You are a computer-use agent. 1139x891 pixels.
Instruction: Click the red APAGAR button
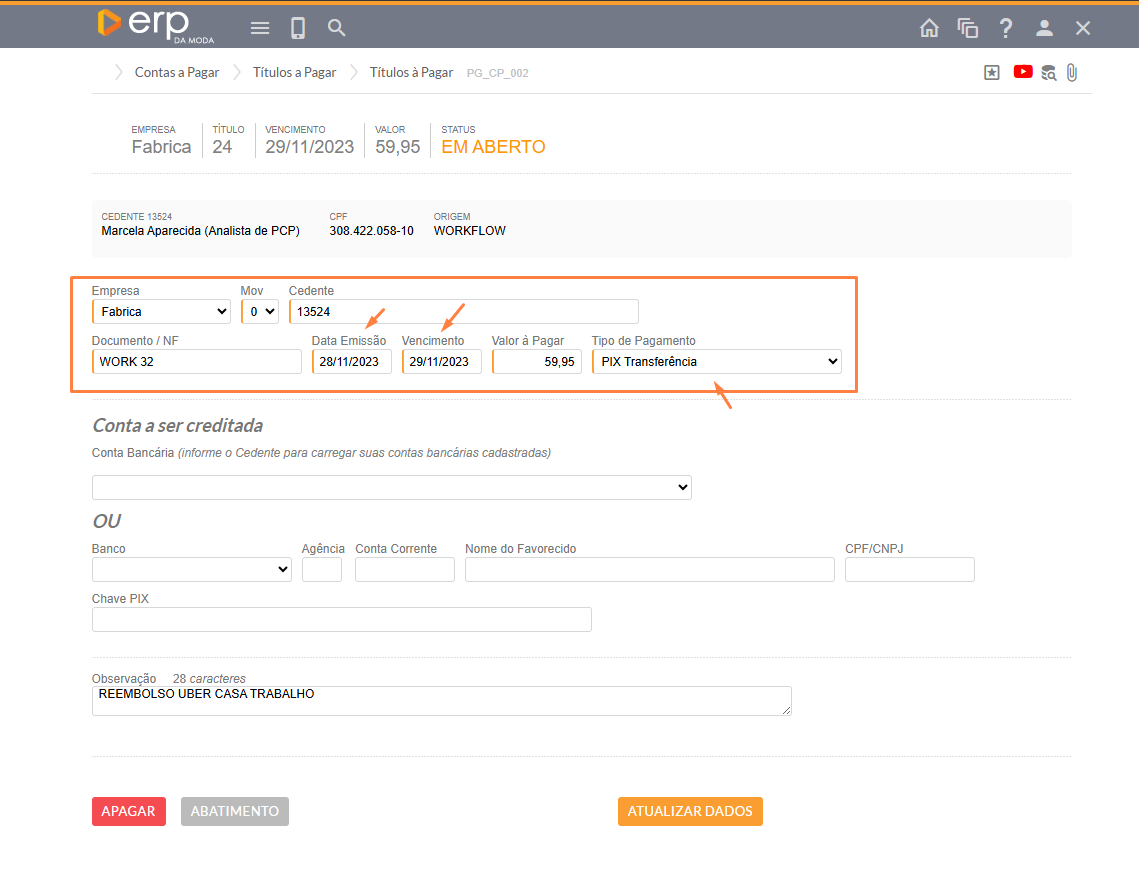pos(128,811)
